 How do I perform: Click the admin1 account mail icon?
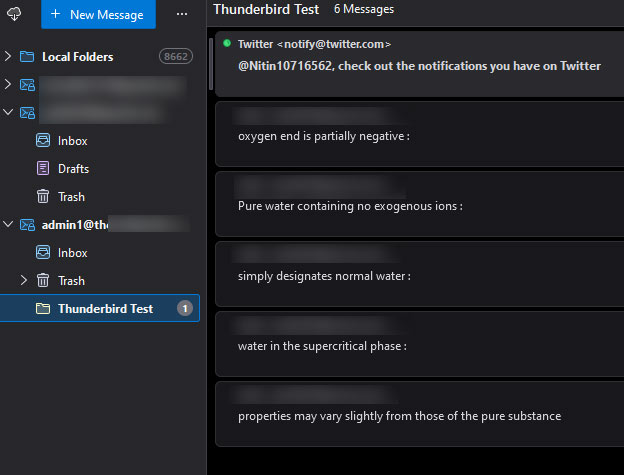27,225
